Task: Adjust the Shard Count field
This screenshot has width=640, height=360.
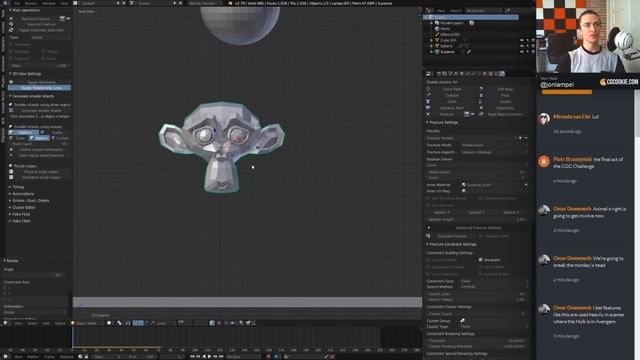Action: [x=477, y=172]
